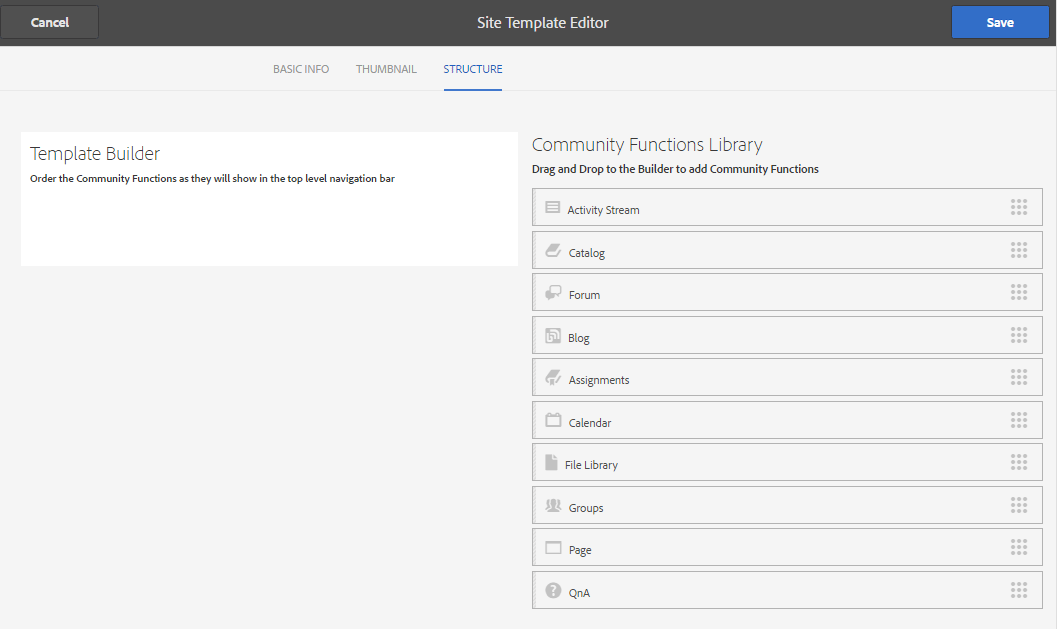Screen dimensions: 1057x629
Task: Select the Structure tab
Action: click(473, 69)
